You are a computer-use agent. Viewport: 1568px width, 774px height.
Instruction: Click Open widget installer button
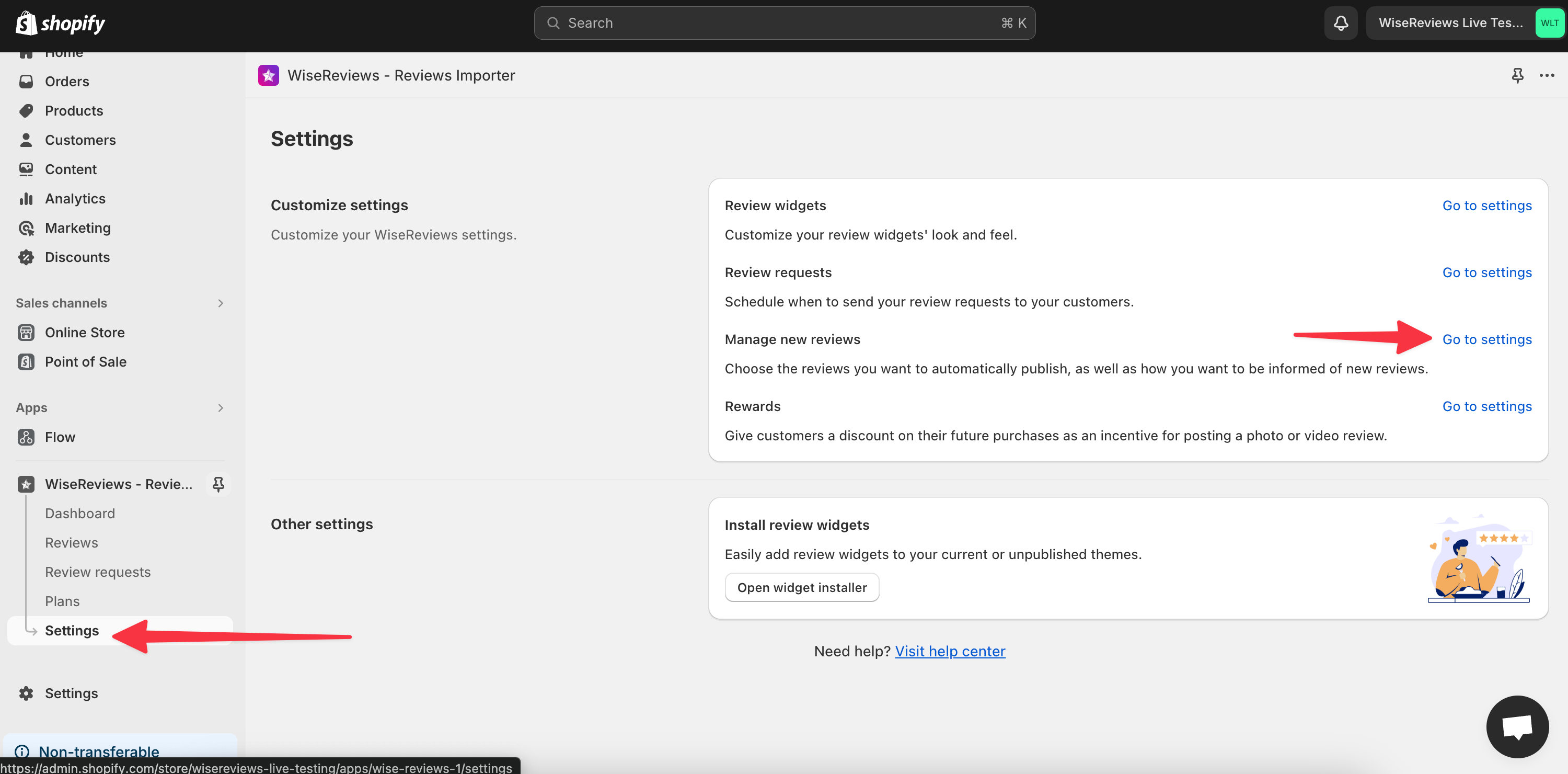pyautogui.click(x=802, y=588)
